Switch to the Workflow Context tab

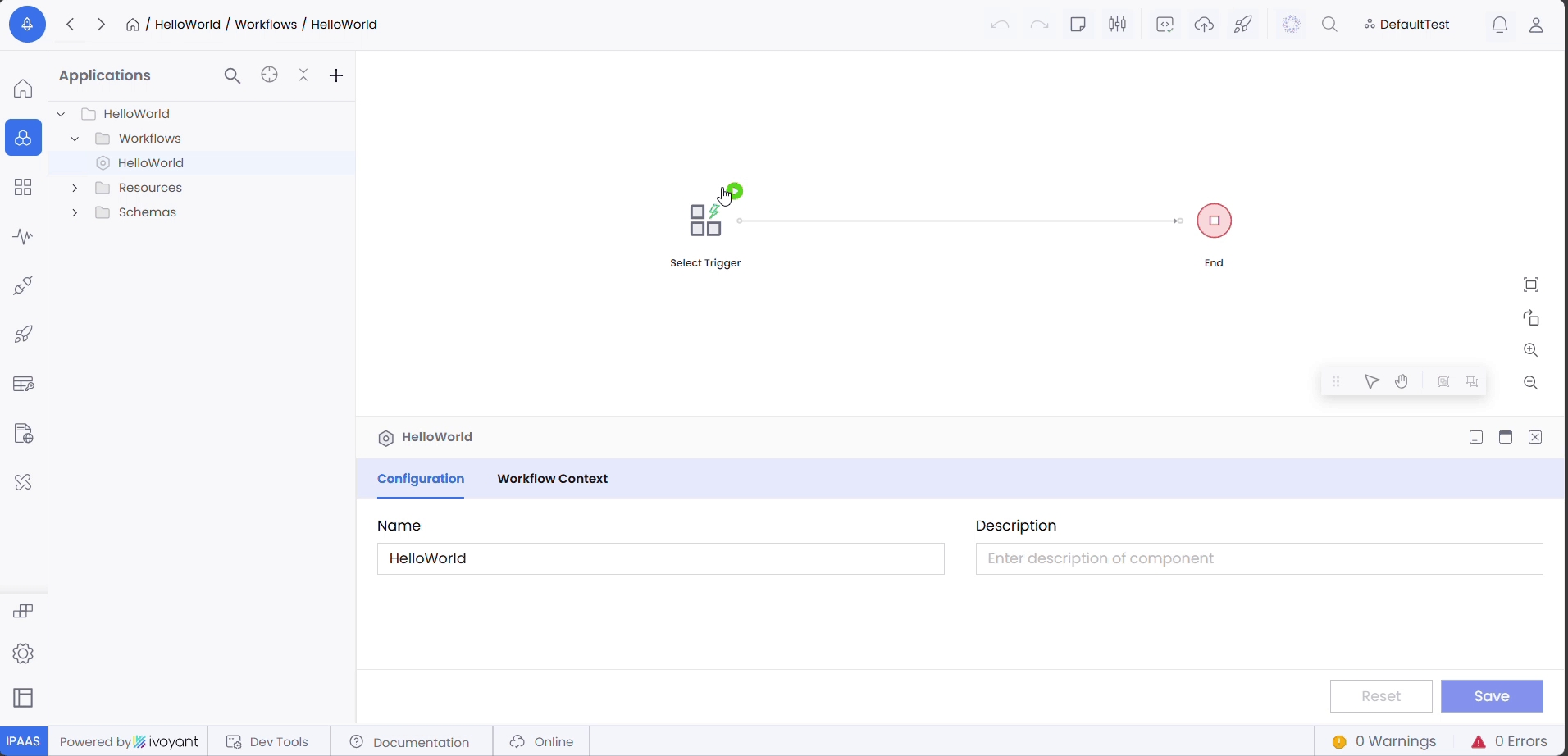tap(552, 479)
